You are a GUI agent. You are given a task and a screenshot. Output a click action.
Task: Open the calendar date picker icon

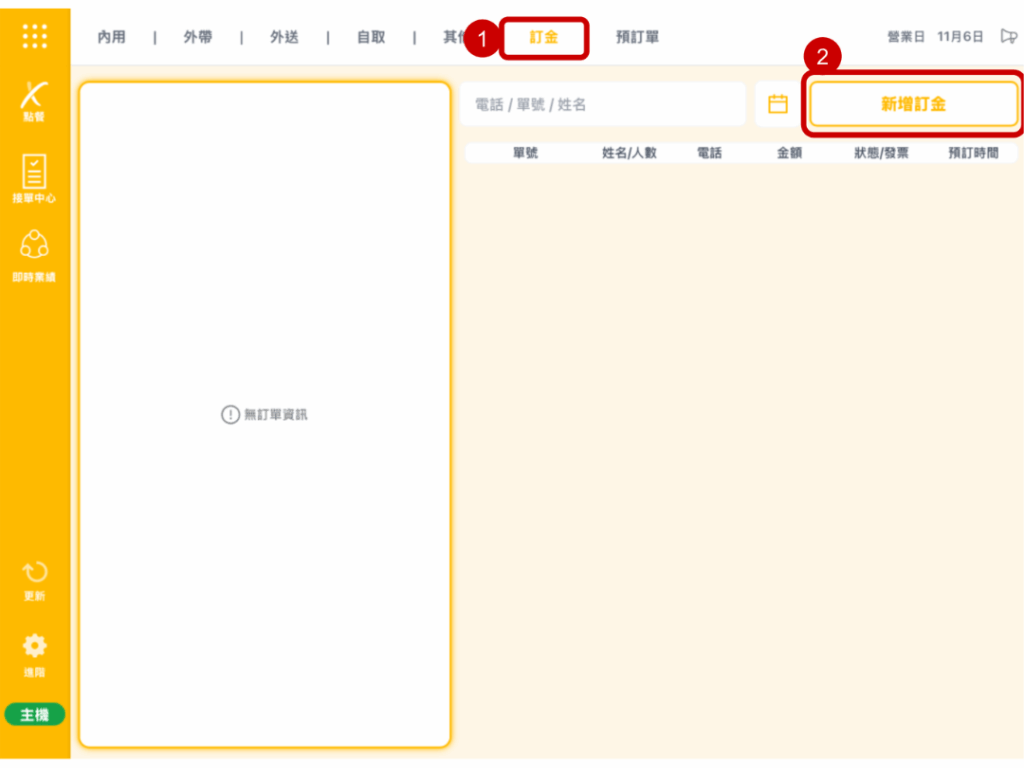click(778, 104)
